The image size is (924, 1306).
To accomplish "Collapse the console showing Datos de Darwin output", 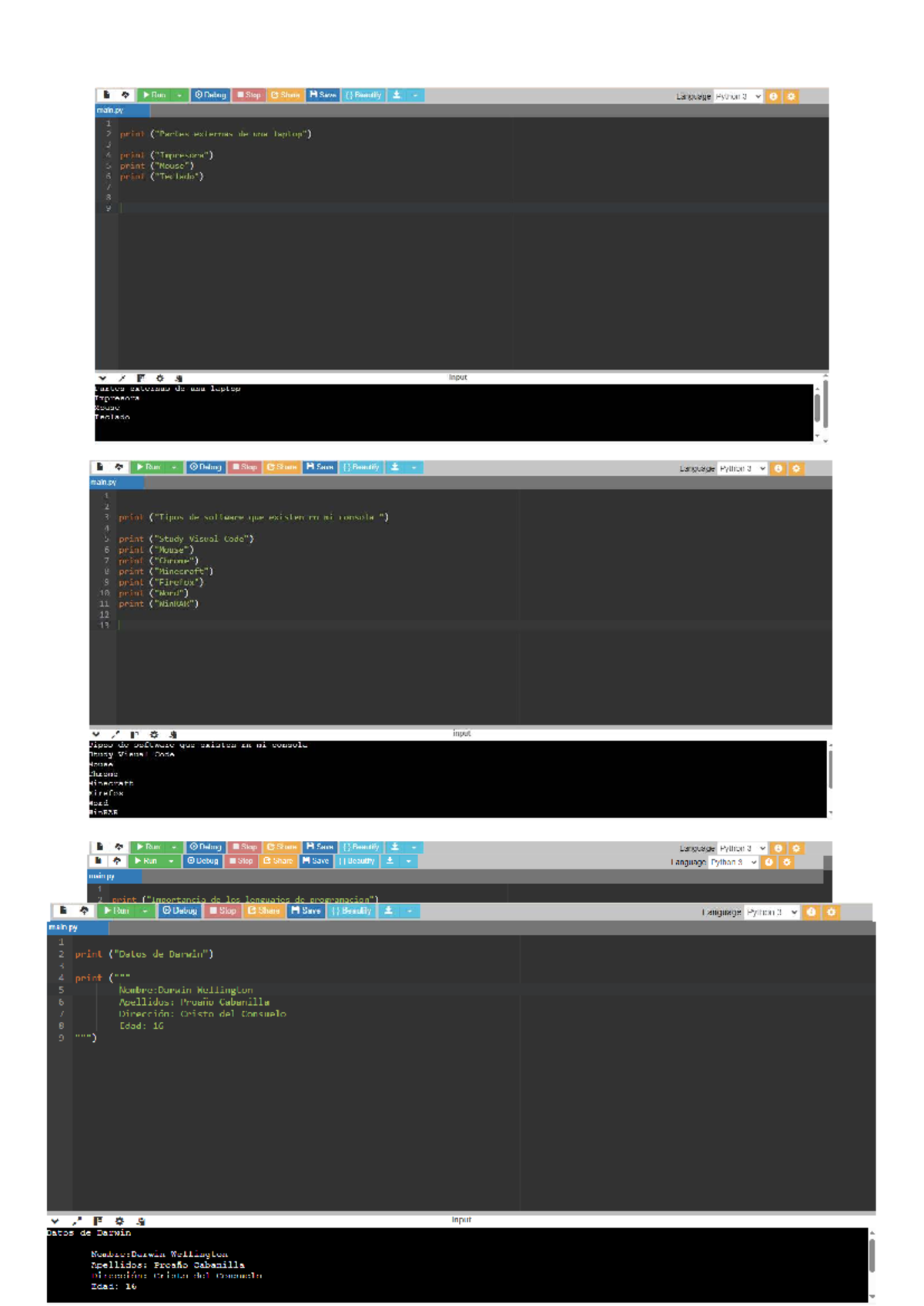I will click(x=55, y=1221).
